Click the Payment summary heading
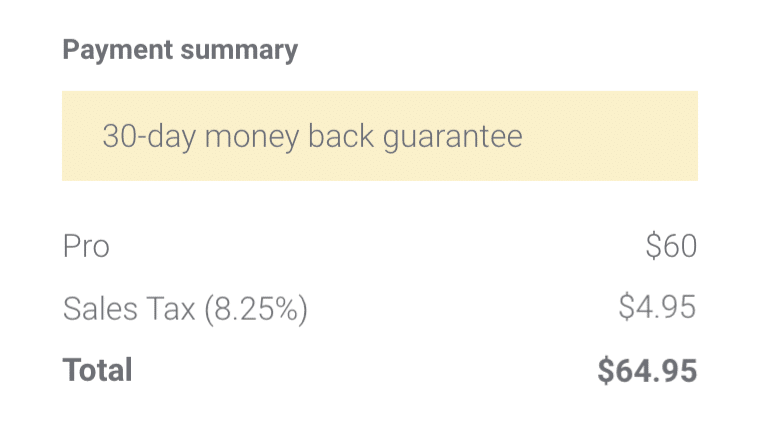Screen dimensions: 758x426 pos(180,50)
